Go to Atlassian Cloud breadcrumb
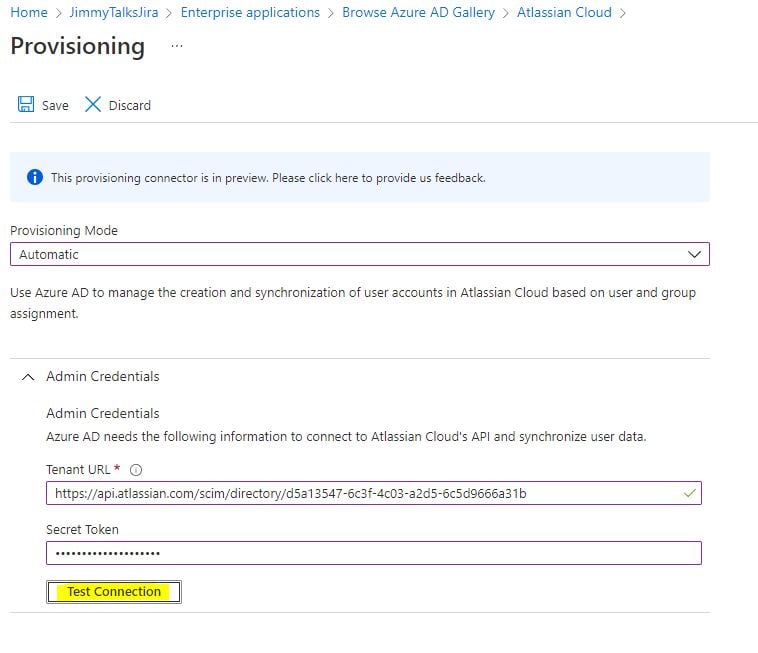 [x=564, y=12]
